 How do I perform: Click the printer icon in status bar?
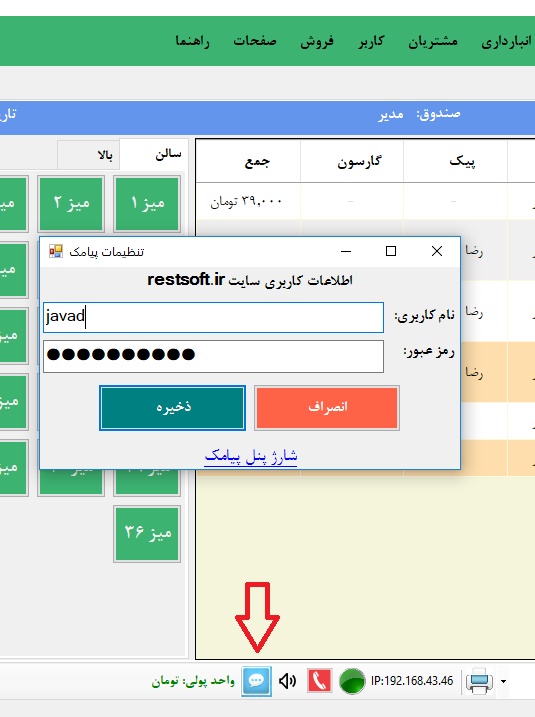(x=479, y=681)
